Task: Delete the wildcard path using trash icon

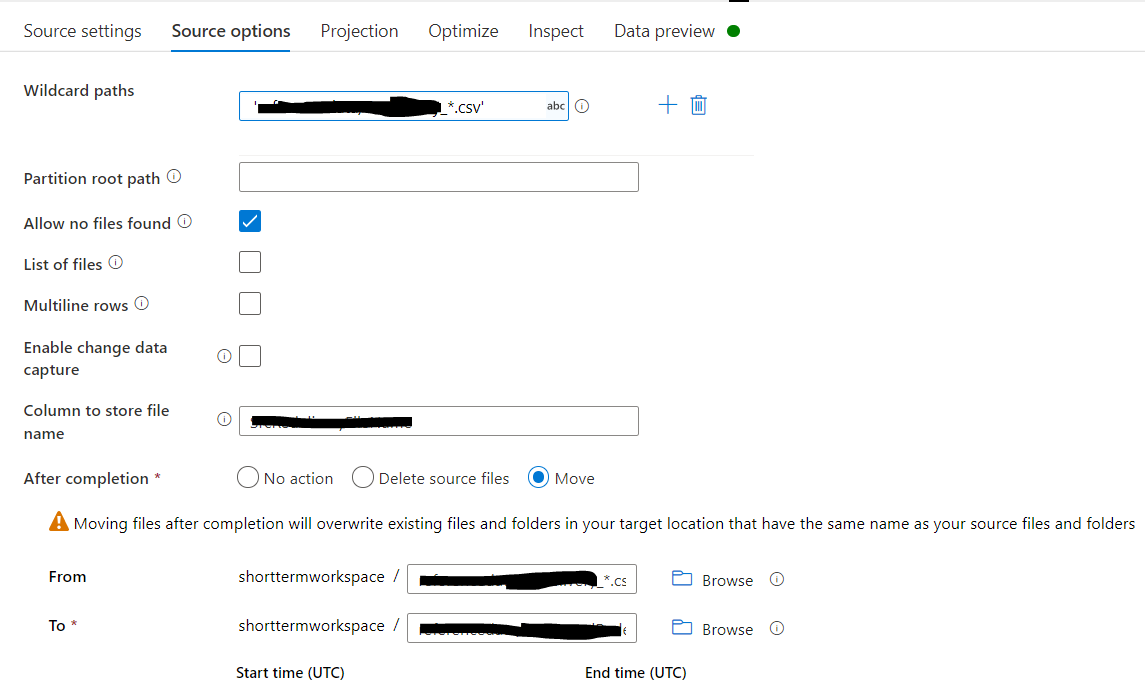Action: point(698,104)
